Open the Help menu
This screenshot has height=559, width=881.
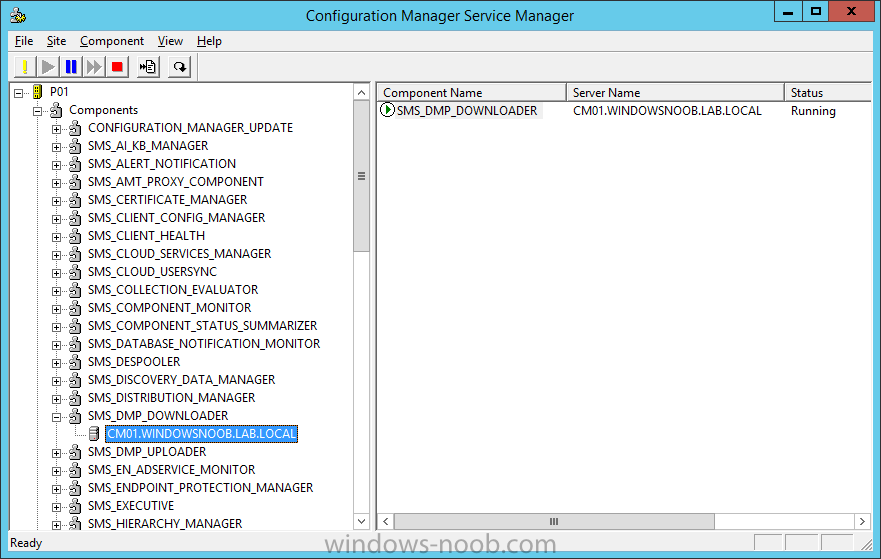pos(209,41)
